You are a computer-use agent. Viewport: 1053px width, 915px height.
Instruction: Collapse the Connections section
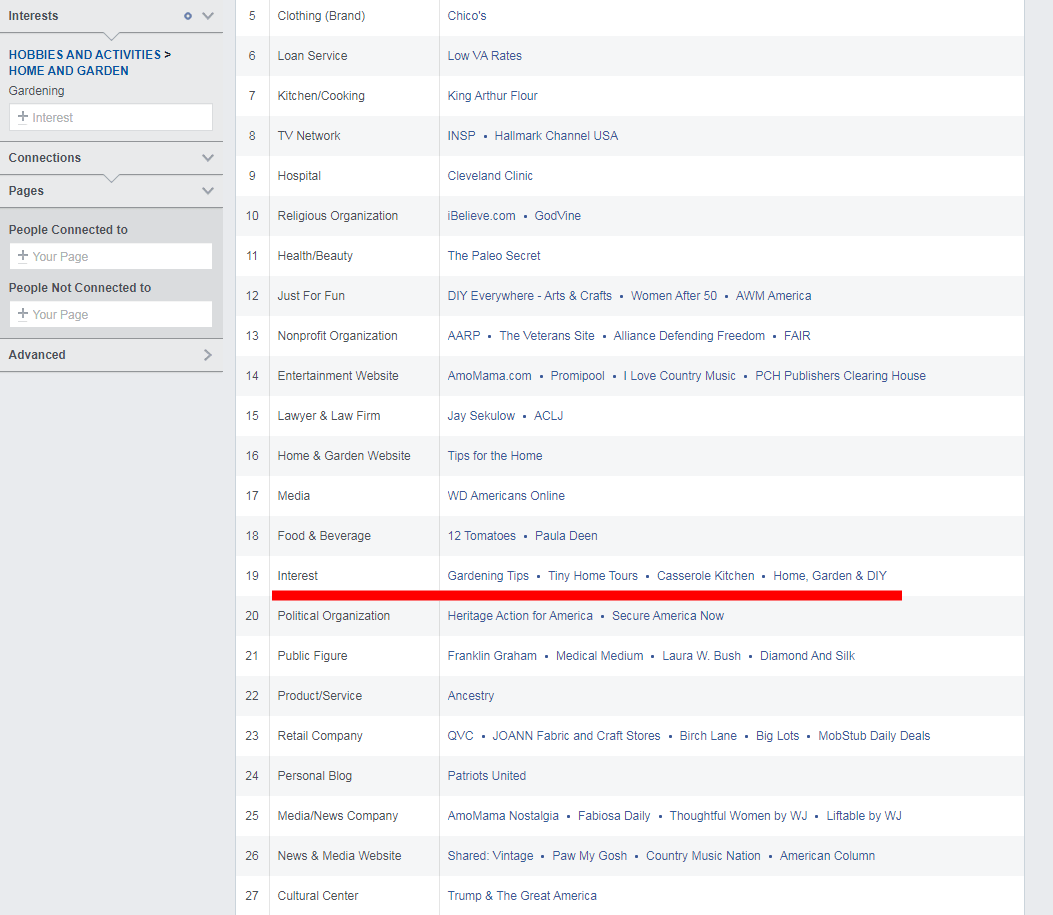tap(208, 158)
